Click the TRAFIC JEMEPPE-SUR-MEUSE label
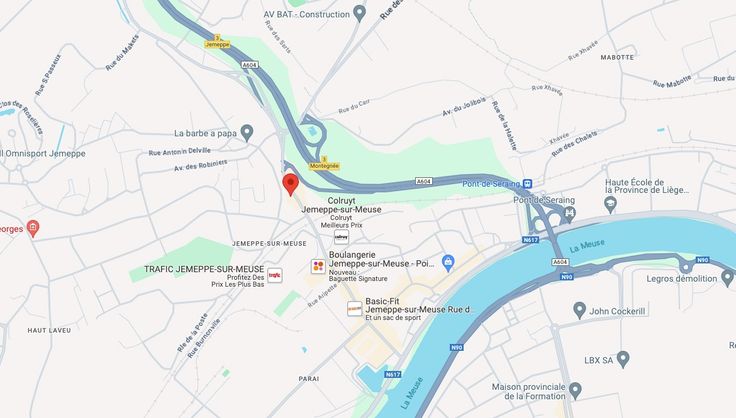The image size is (736, 418). coord(204,269)
